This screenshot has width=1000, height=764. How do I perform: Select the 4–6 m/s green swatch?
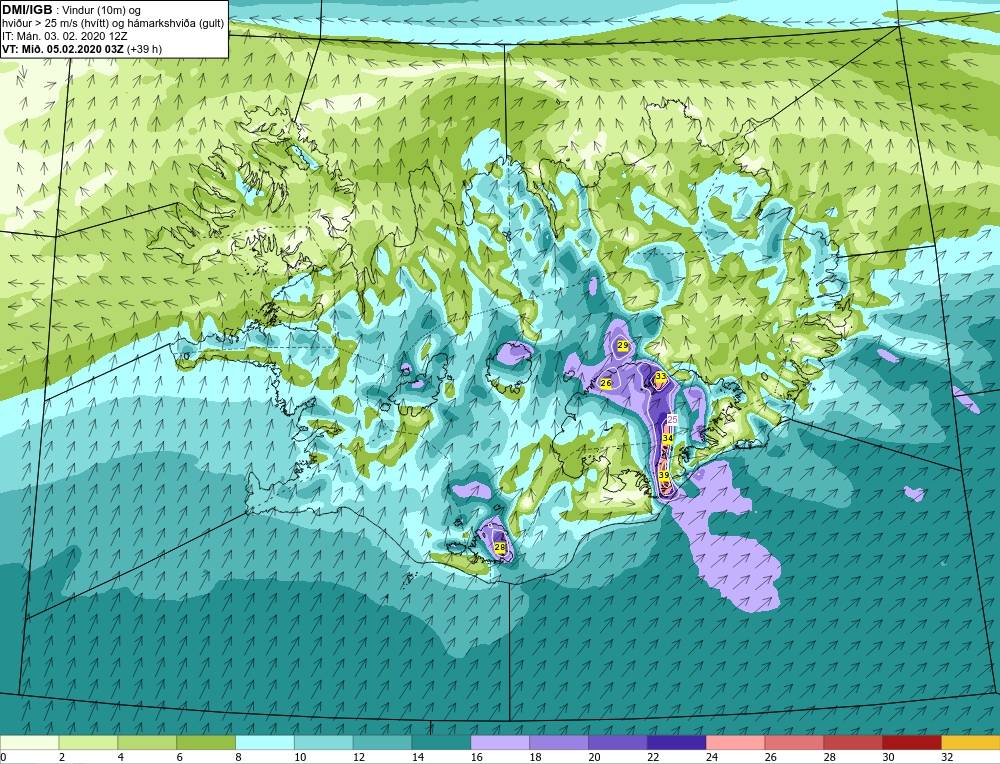coord(147,742)
